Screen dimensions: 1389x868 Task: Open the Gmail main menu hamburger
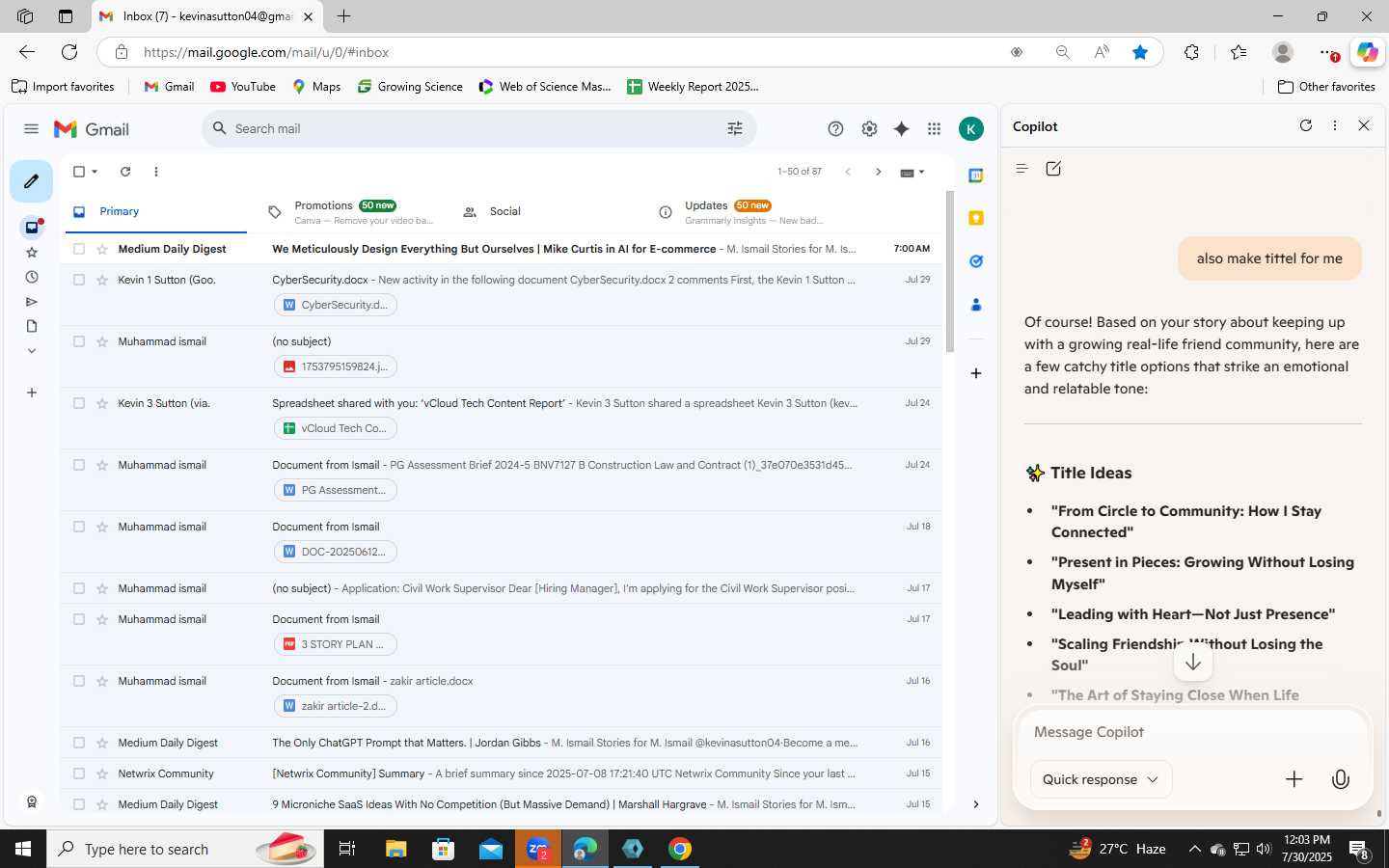[x=31, y=129]
